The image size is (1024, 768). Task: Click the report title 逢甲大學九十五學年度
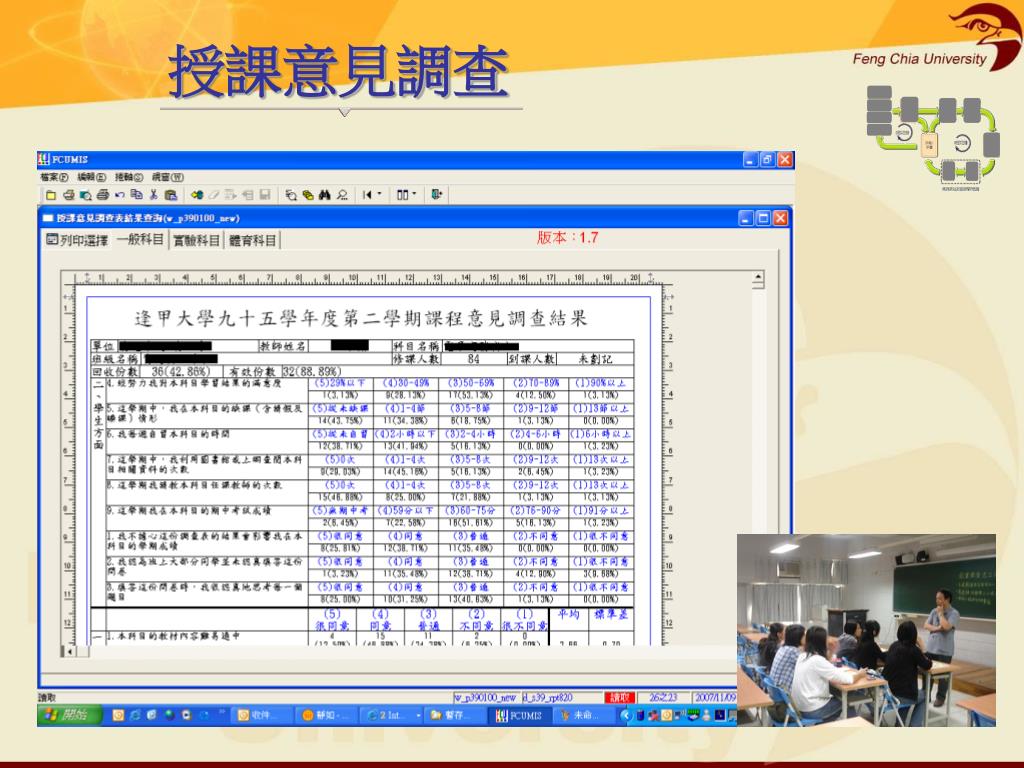pyautogui.click(x=360, y=318)
